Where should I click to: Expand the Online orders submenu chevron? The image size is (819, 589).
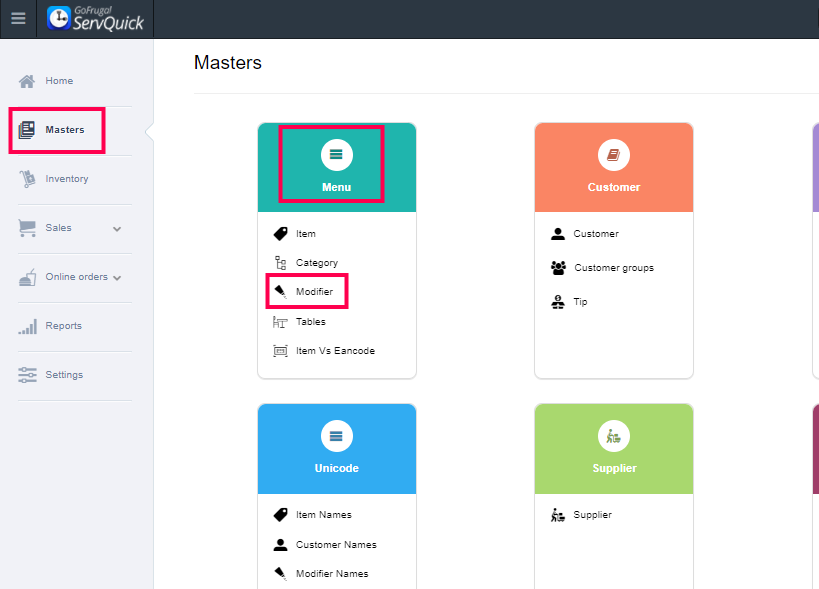point(117,278)
